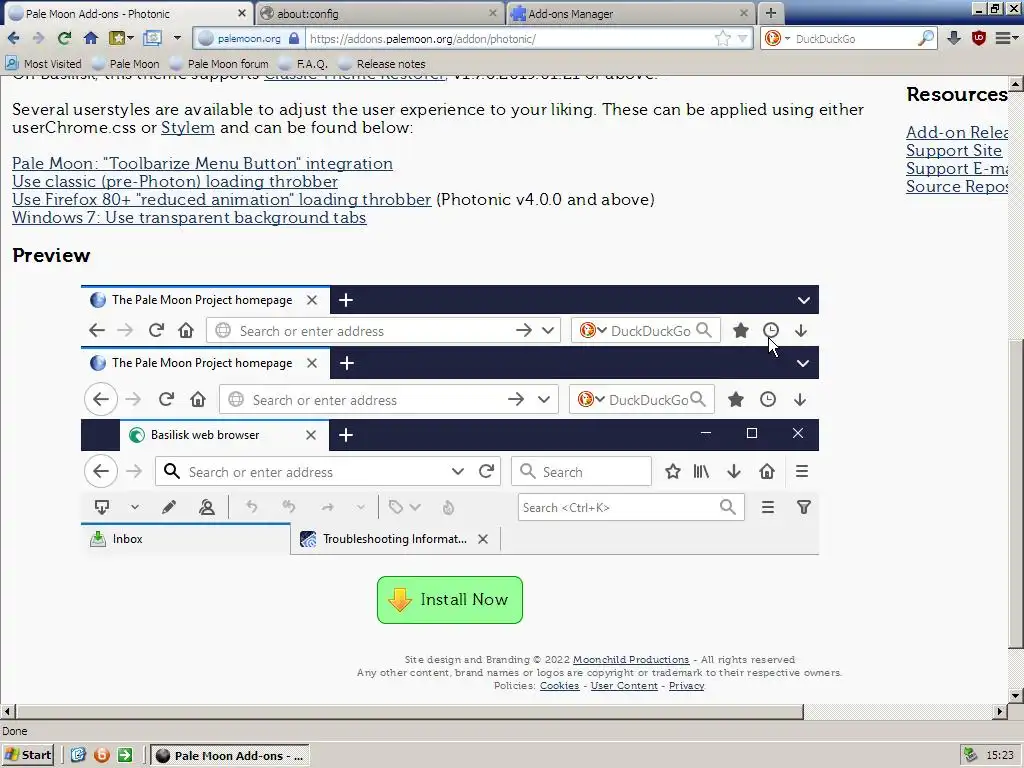Click the horizontal scrollbar left arrow
The height and width of the screenshot is (768, 1024).
[x=7, y=711]
